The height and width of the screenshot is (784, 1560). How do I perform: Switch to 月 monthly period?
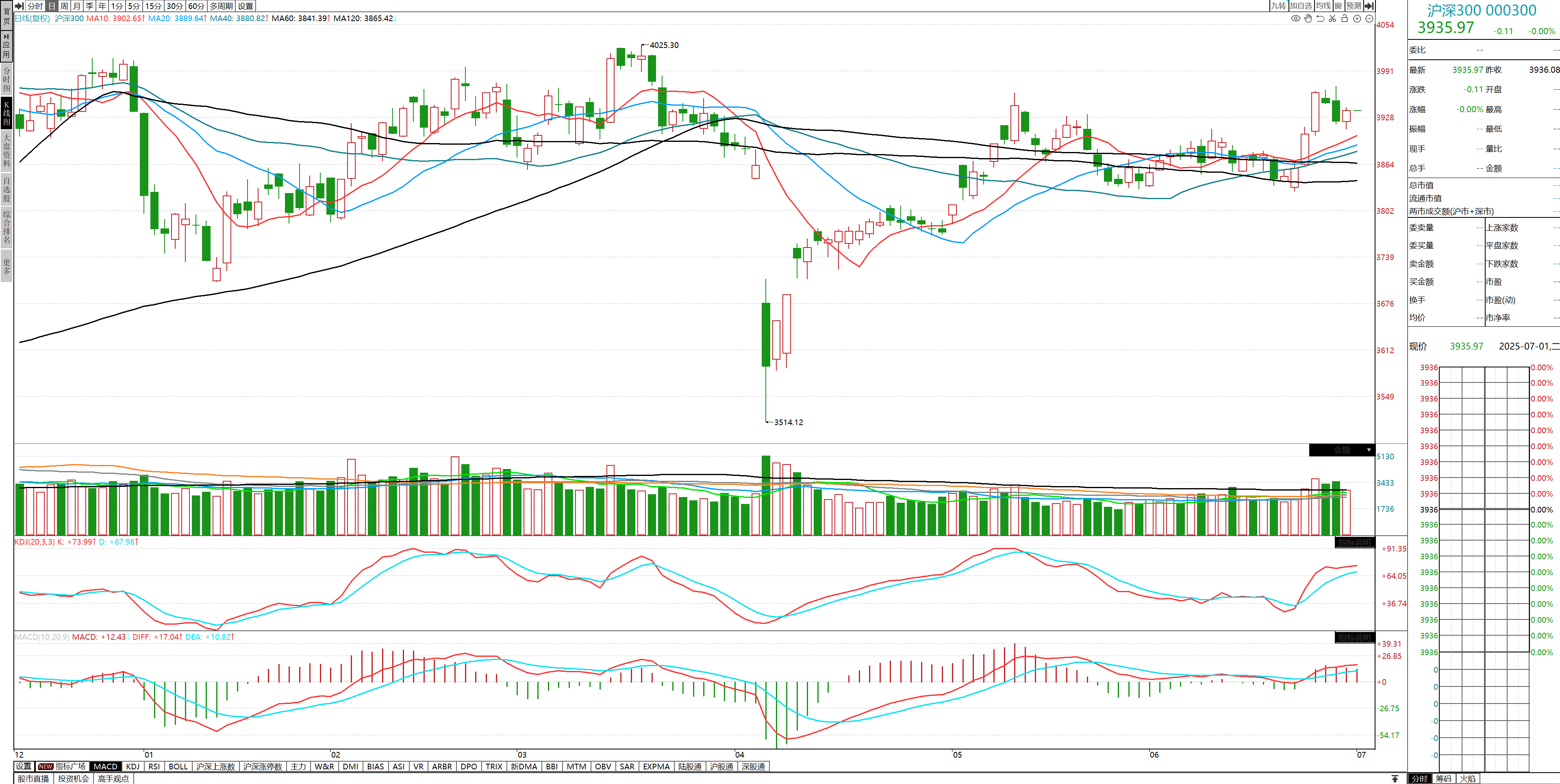[x=77, y=6]
